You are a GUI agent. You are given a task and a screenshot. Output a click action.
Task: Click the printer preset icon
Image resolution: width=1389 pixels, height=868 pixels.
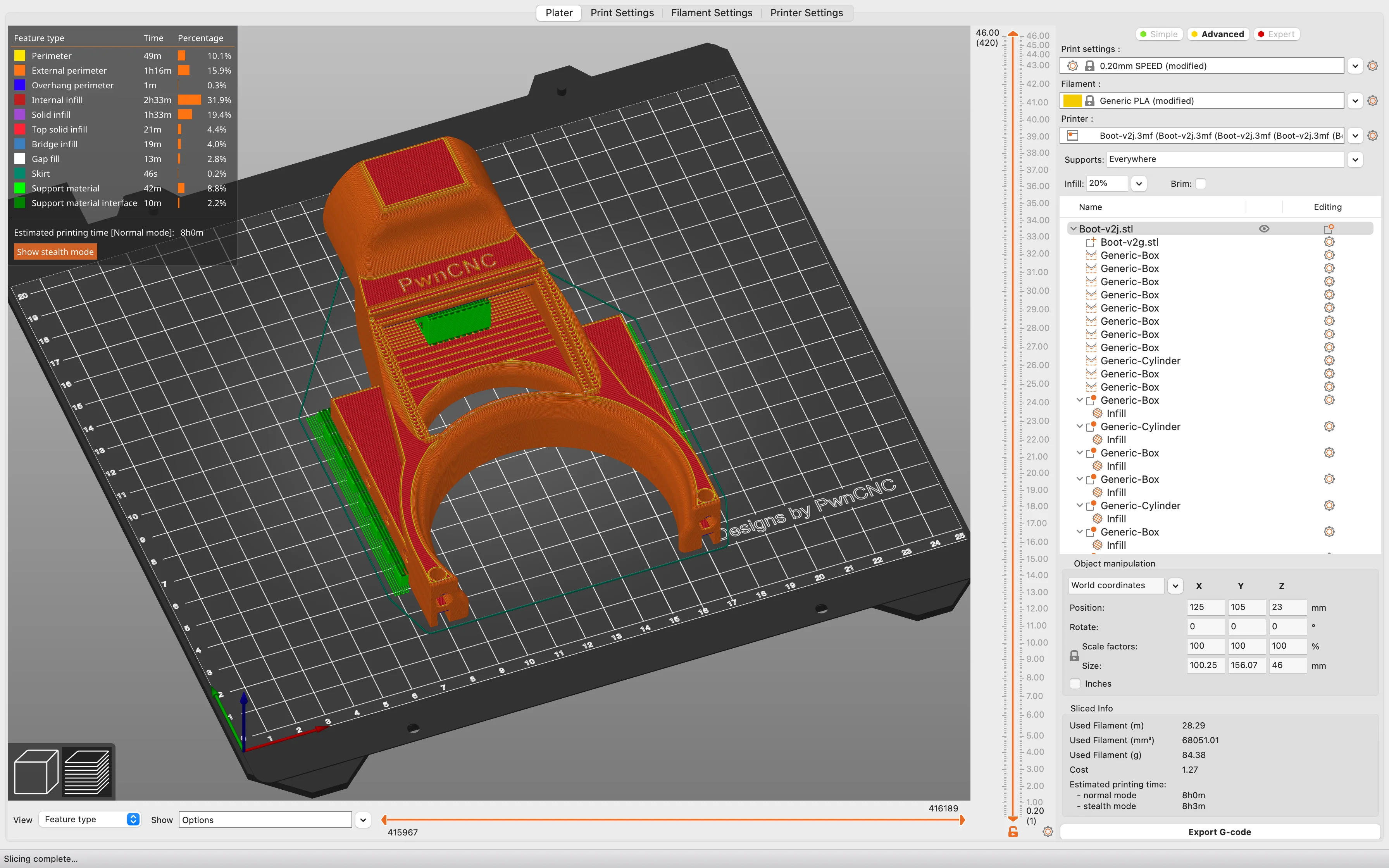pyautogui.click(x=1072, y=136)
